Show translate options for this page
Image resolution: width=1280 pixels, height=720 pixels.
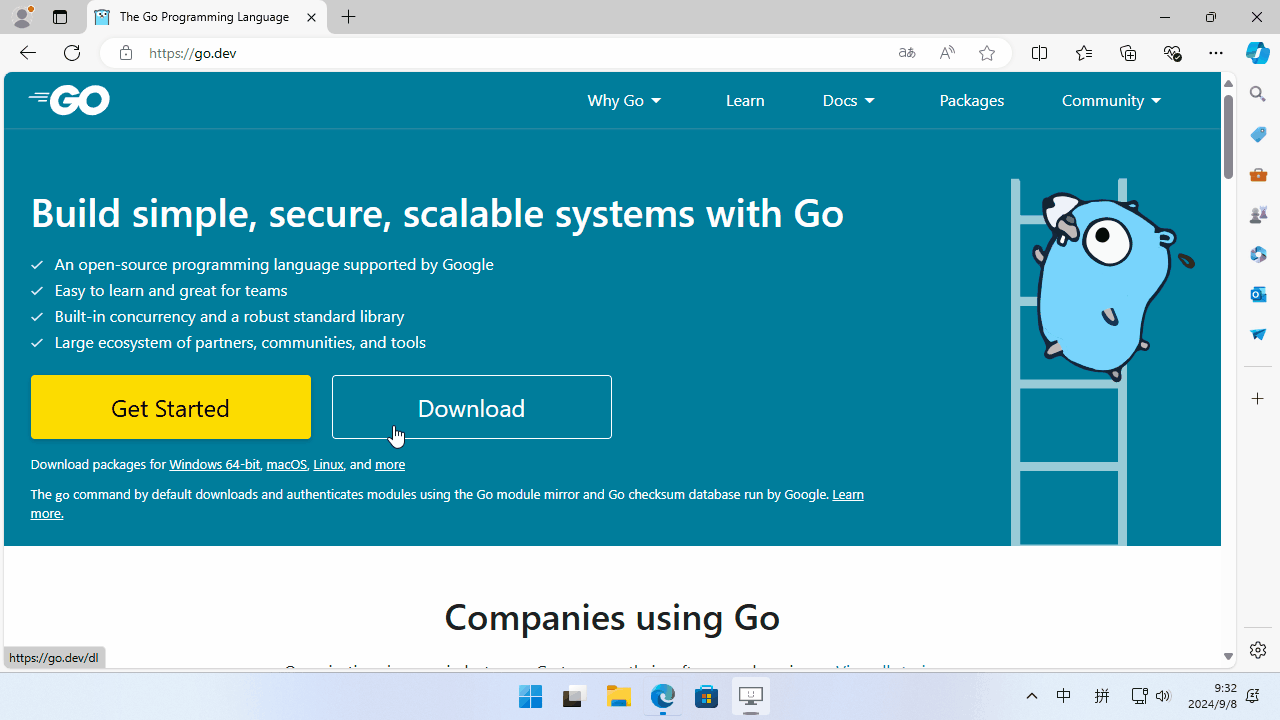(906, 53)
